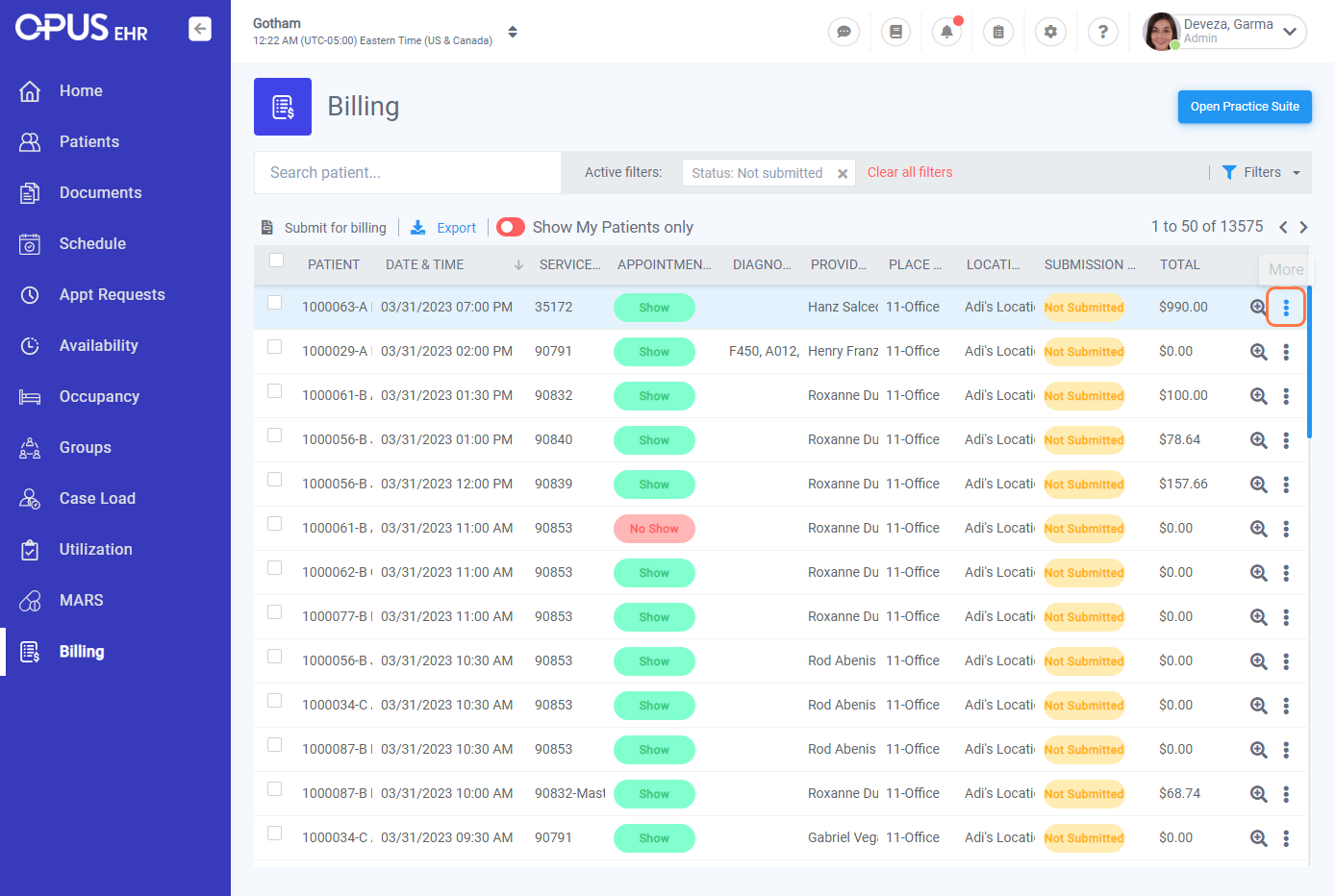
Task: Open three-dot menu for the 02:00 PM row
Action: coord(1286,352)
